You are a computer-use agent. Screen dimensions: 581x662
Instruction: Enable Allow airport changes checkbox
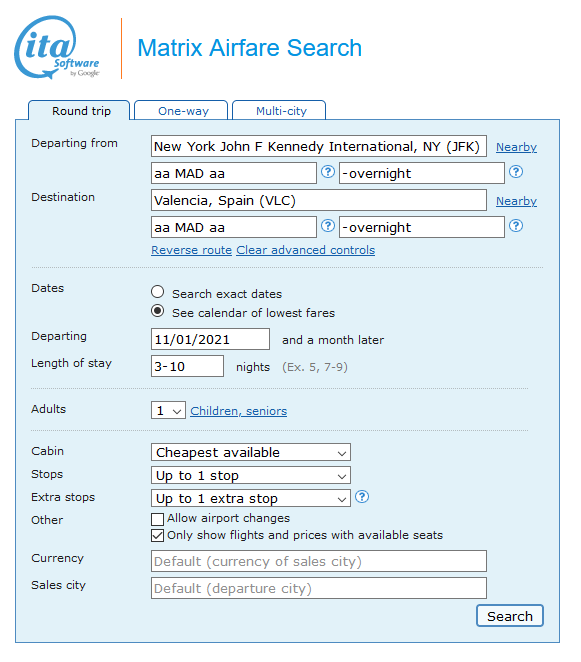pos(157,519)
